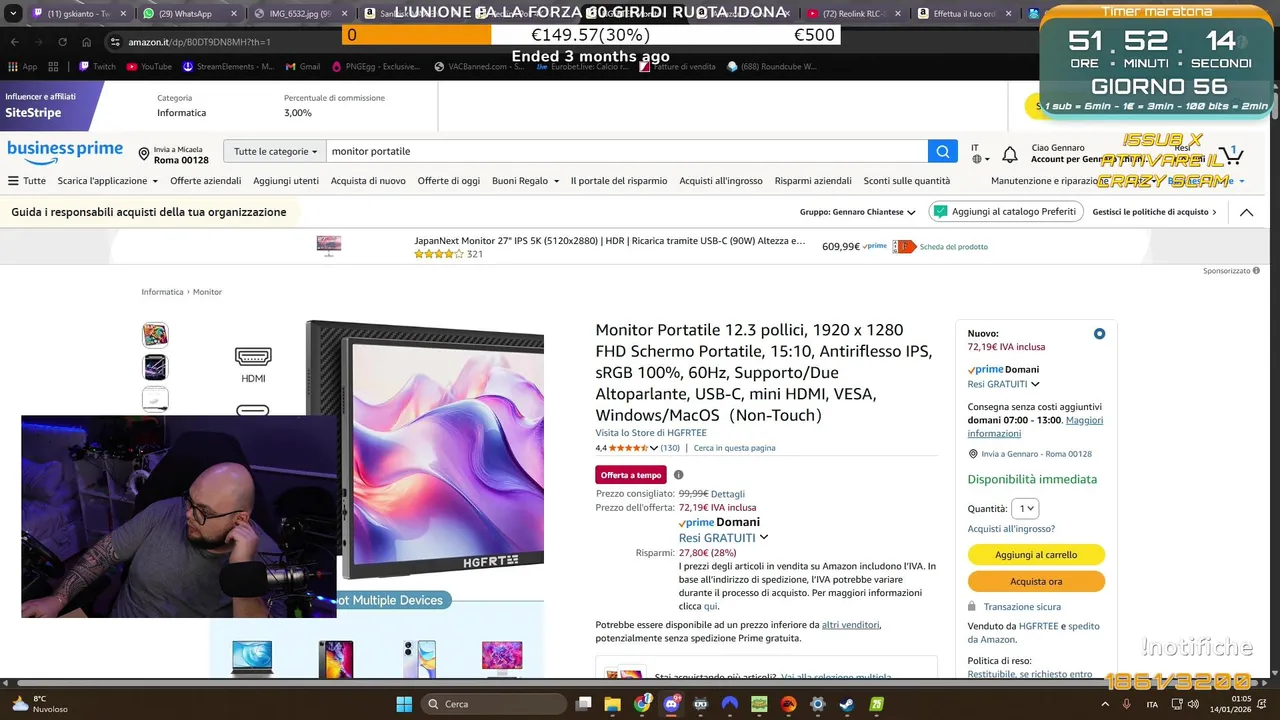The image size is (1280, 720).
Task: Click the delivery location pin icon
Action: coord(144,155)
